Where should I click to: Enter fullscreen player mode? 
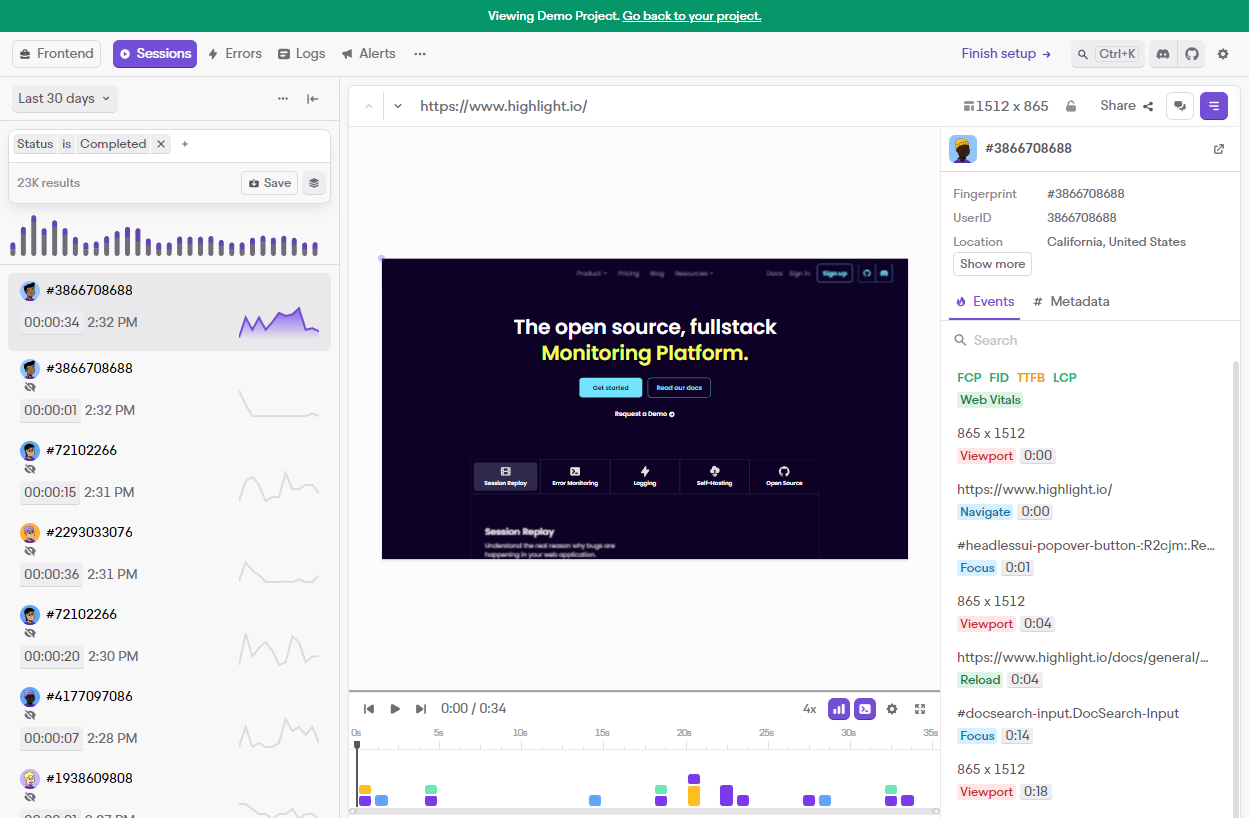pos(920,709)
